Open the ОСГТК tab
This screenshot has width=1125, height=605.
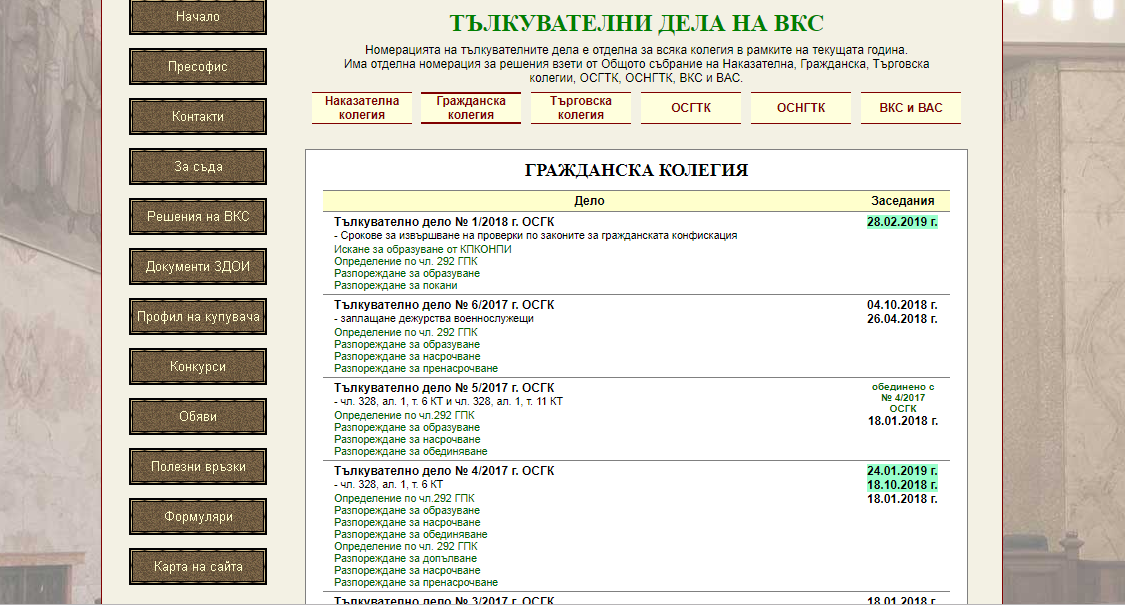click(x=691, y=108)
